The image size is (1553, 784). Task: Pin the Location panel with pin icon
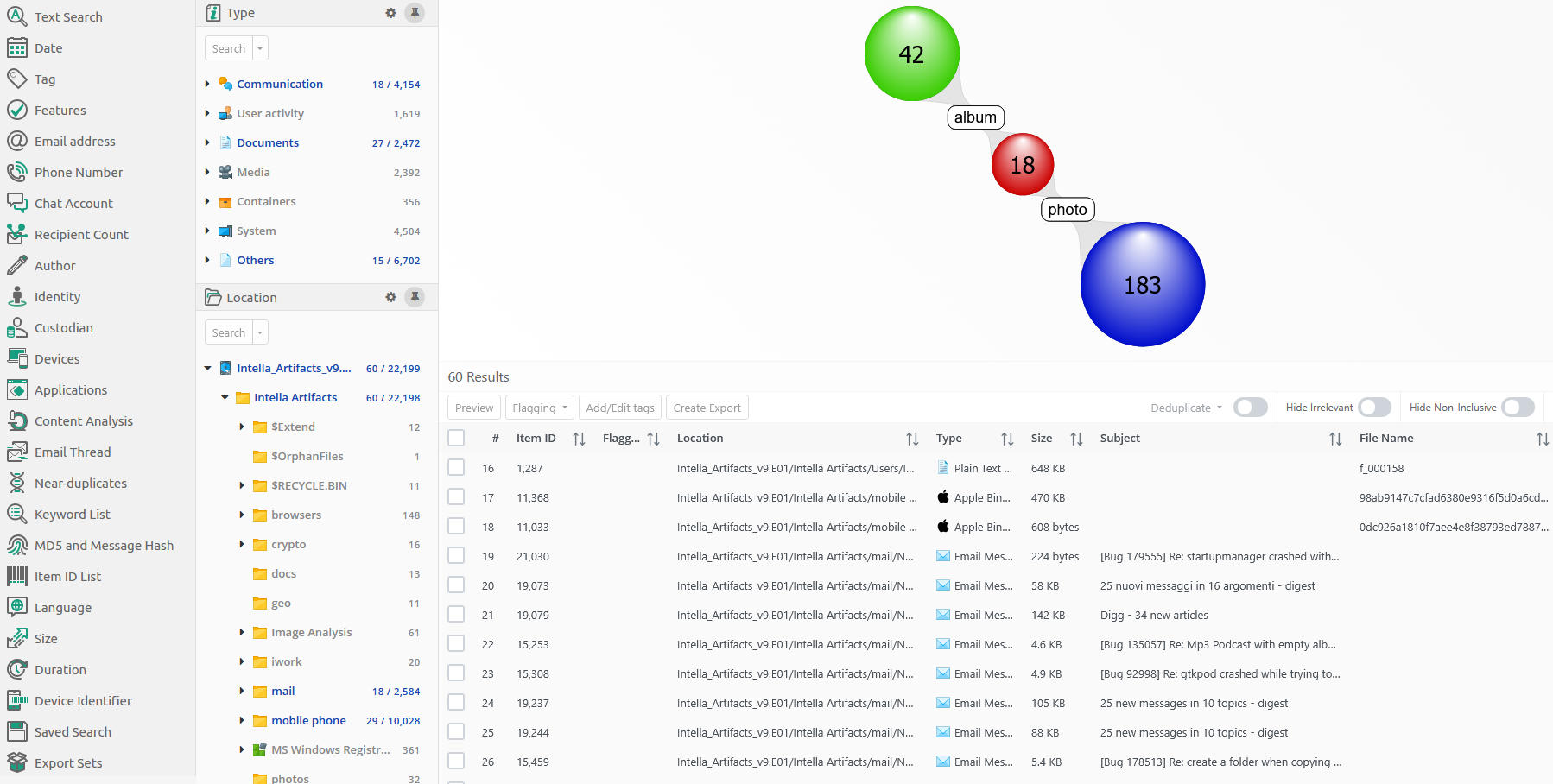(x=415, y=297)
